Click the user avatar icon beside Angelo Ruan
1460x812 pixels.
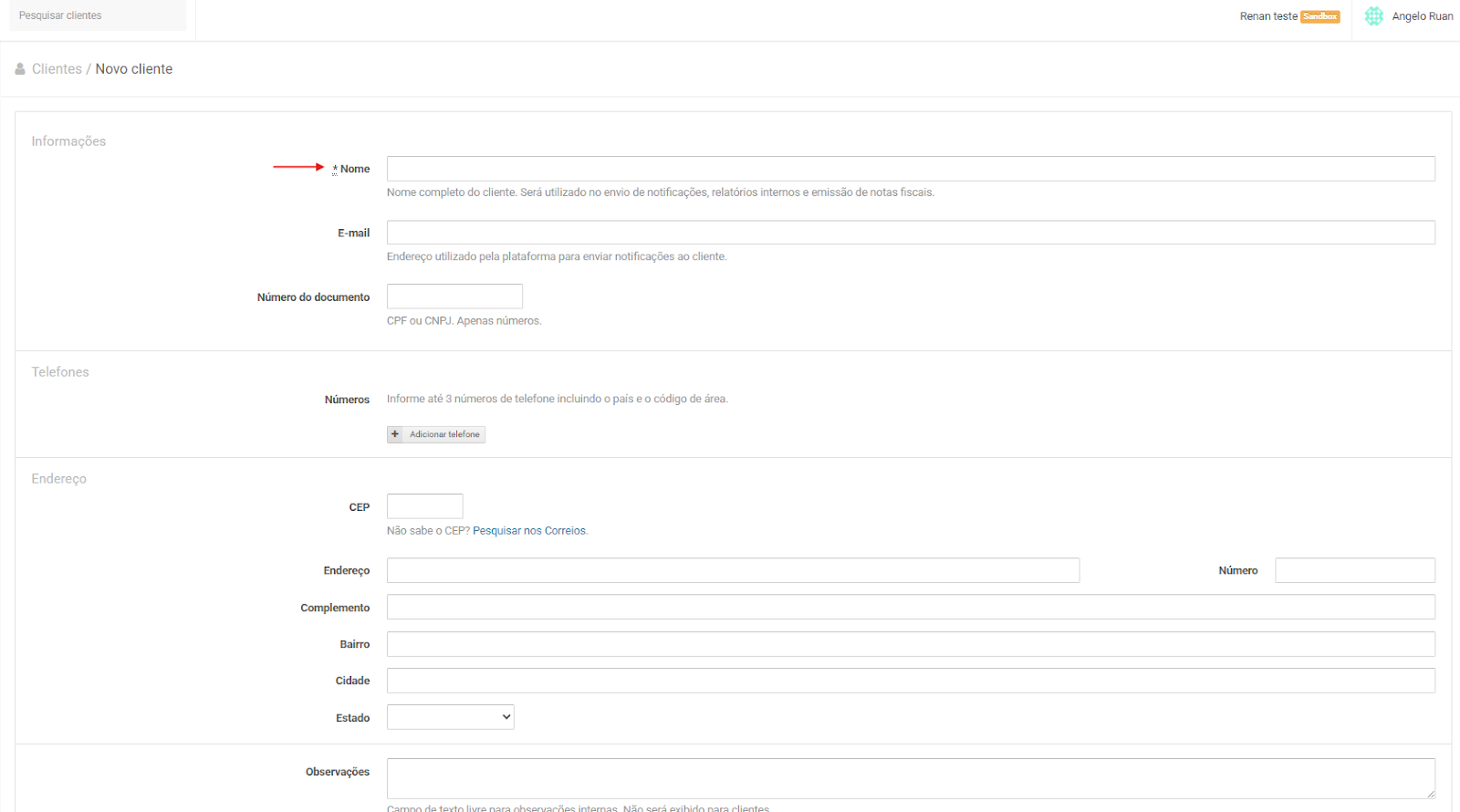coord(1373,16)
